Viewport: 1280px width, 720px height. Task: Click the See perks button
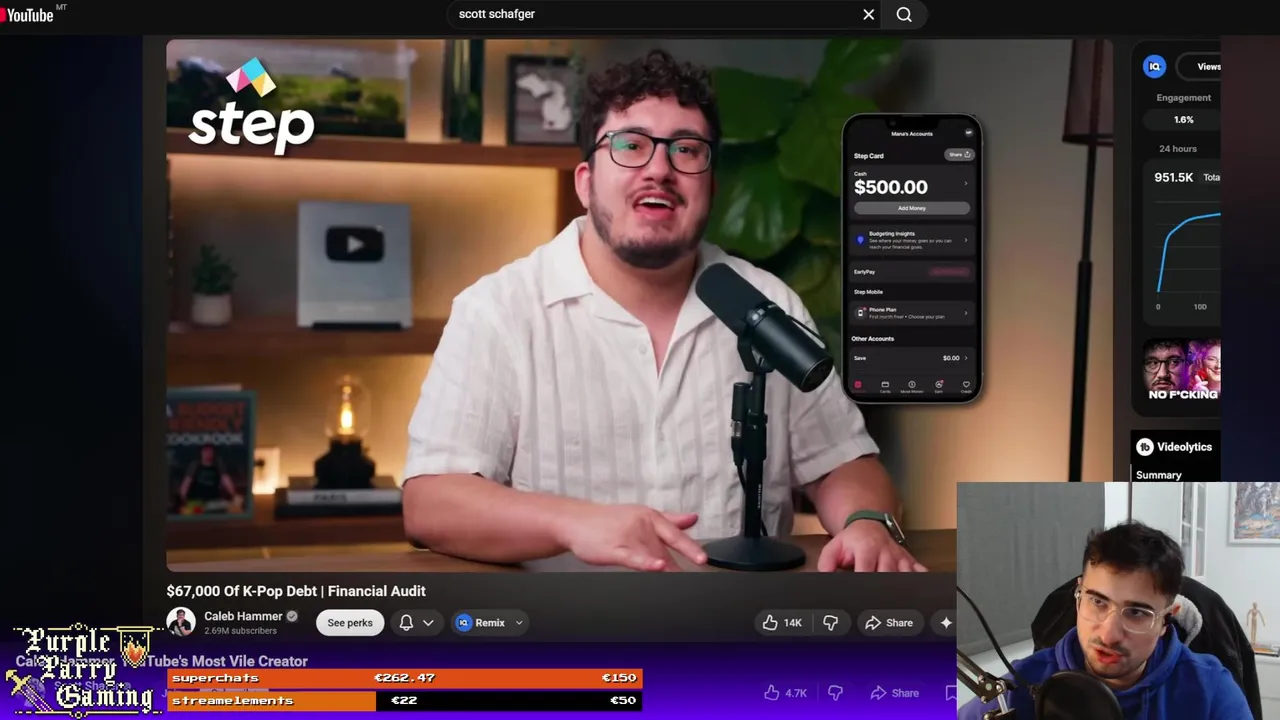(x=350, y=623)
